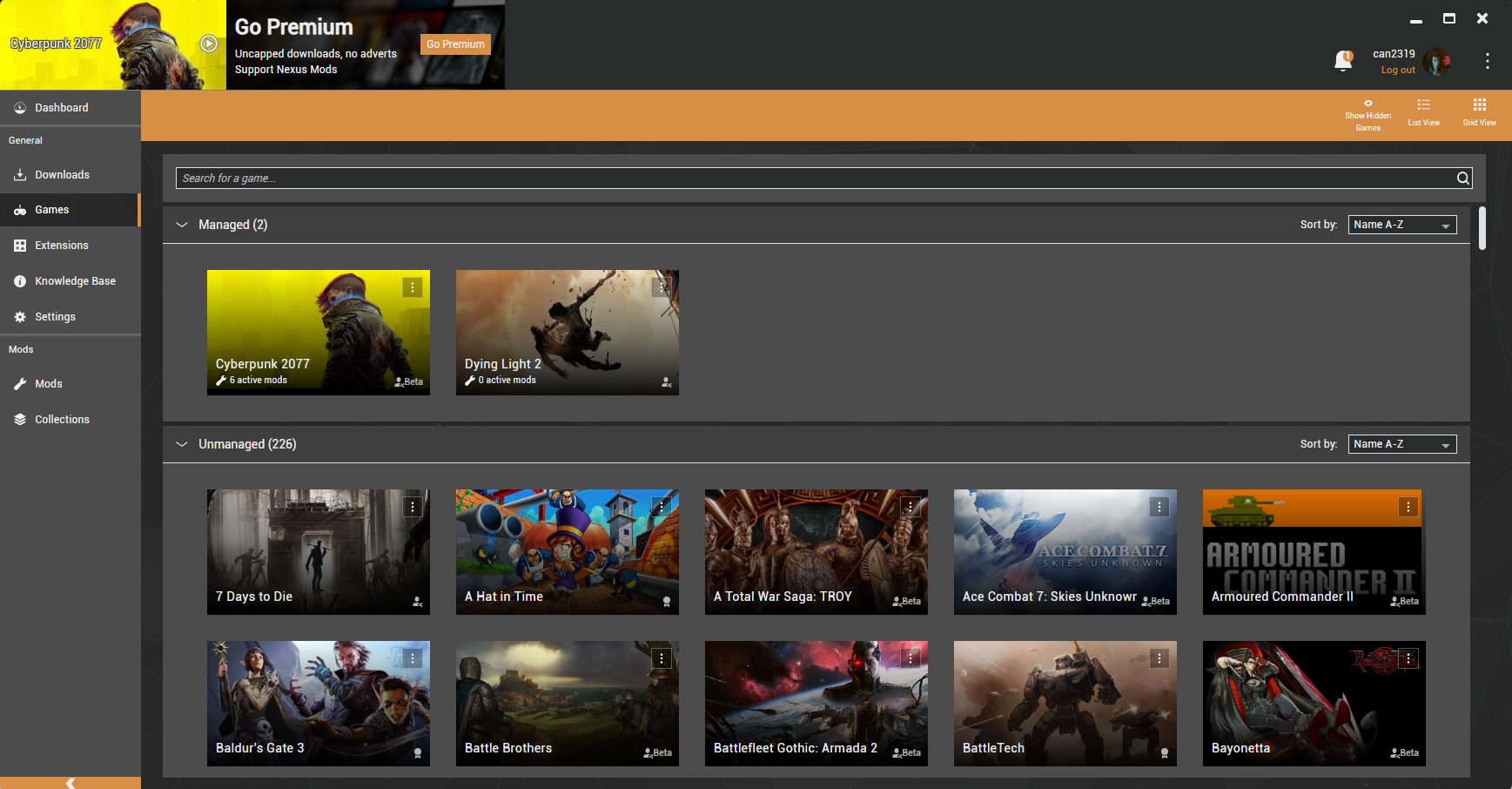Click the Log out link

pos(1398,70)
